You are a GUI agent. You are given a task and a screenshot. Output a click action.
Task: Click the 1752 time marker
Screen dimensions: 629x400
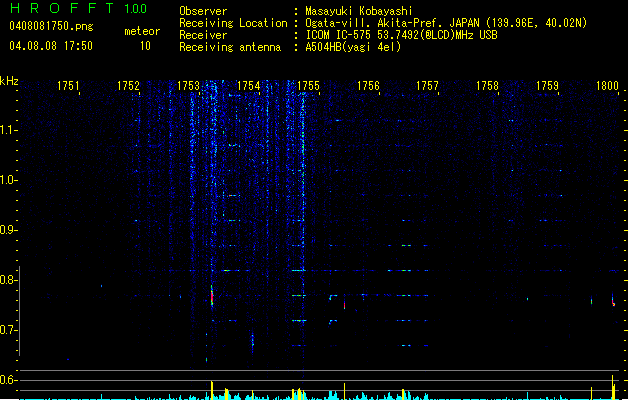128,86
